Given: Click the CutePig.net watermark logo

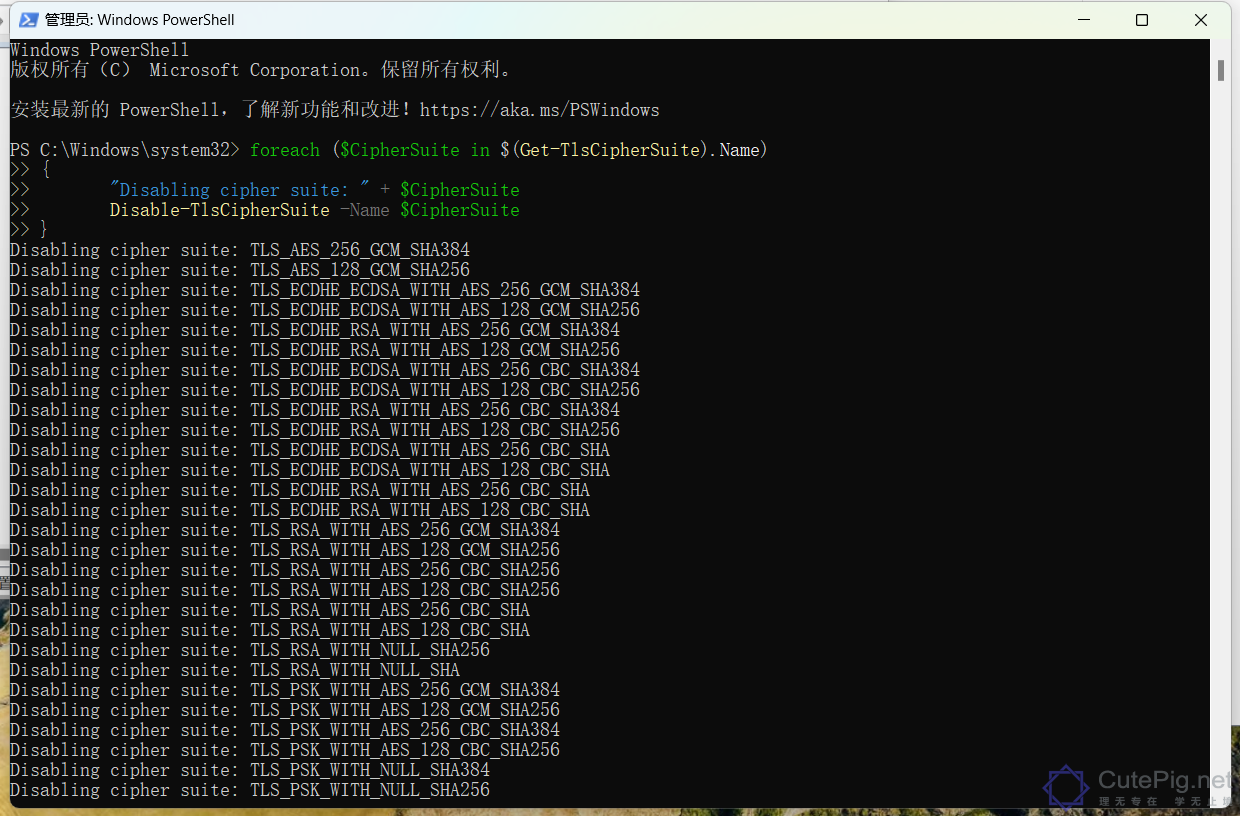Looking at the screenshot, I should (1066, 788).
